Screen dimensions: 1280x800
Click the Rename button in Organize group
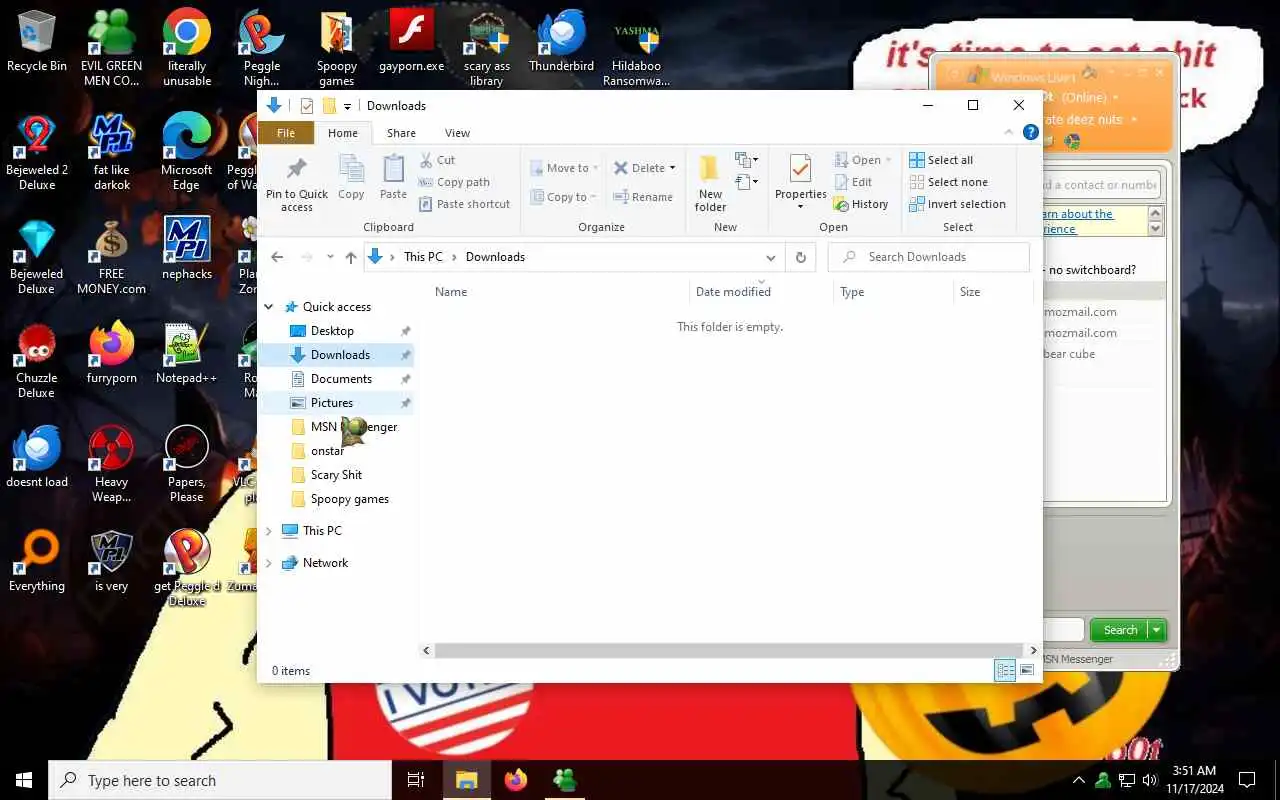coord(643,197)
